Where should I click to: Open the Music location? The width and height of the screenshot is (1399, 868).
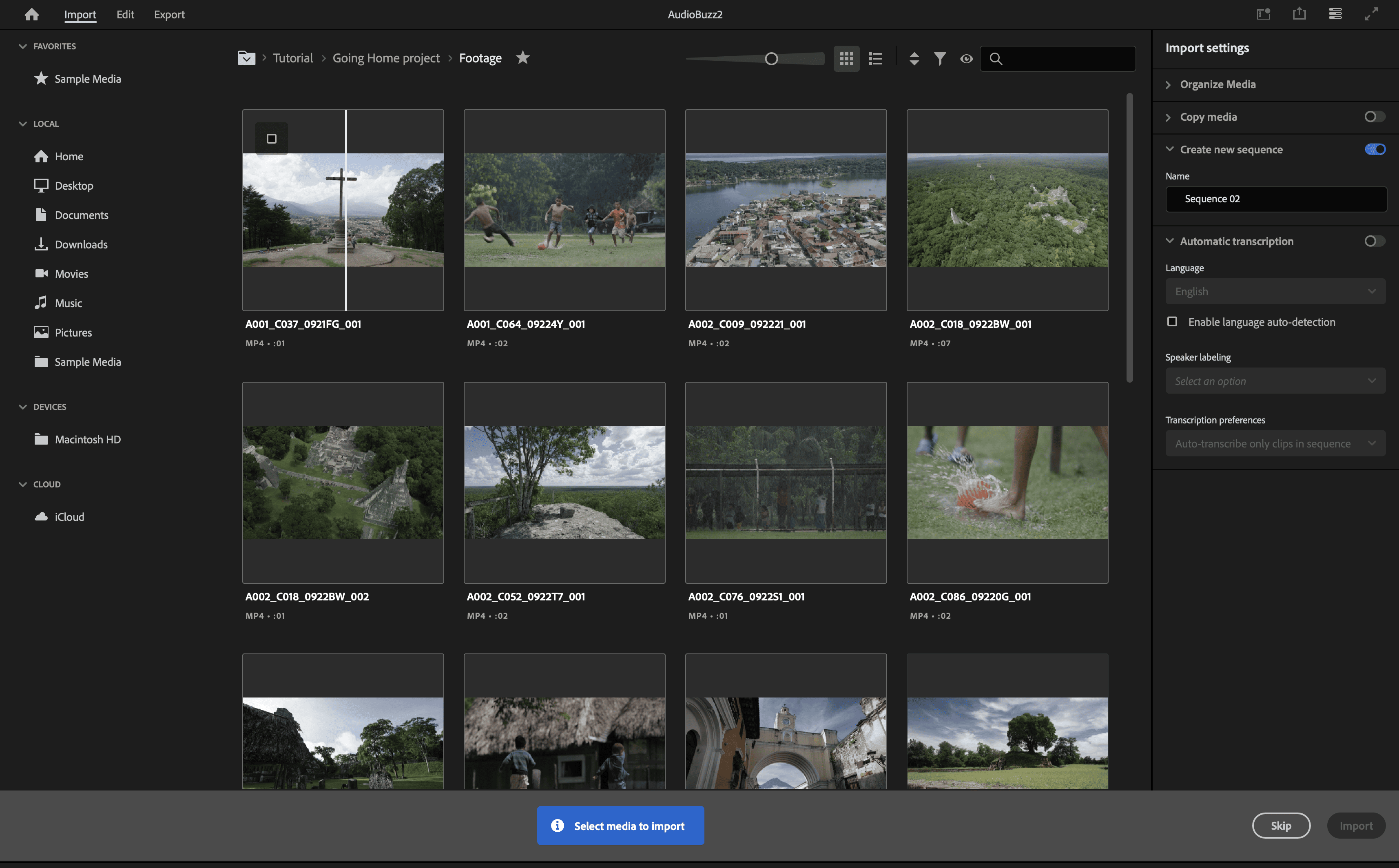pos(58,303)
